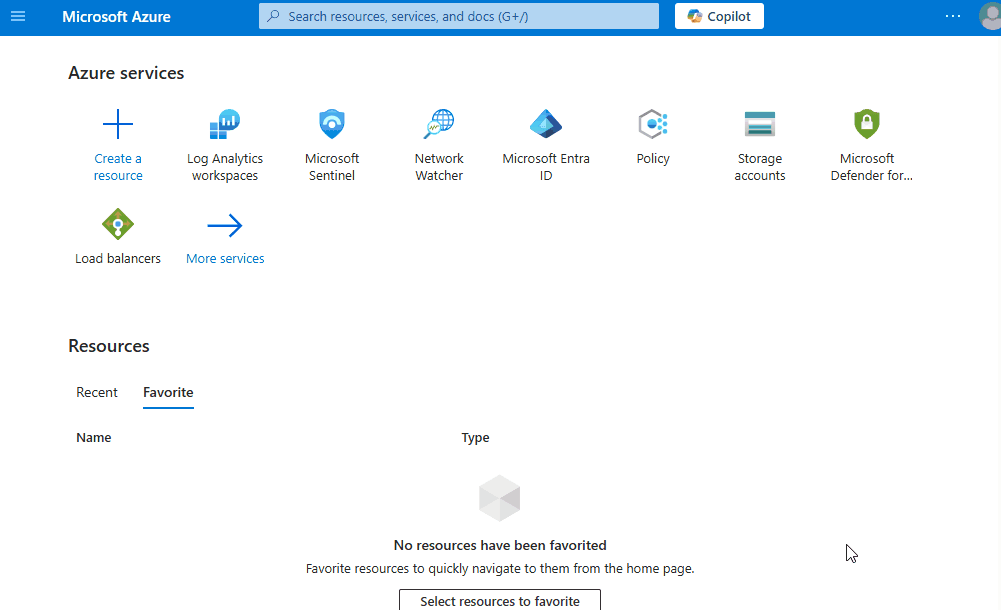Click the Create a resource plus icon
This screenshot has width=1001, height=610.
tap(118, 124)
